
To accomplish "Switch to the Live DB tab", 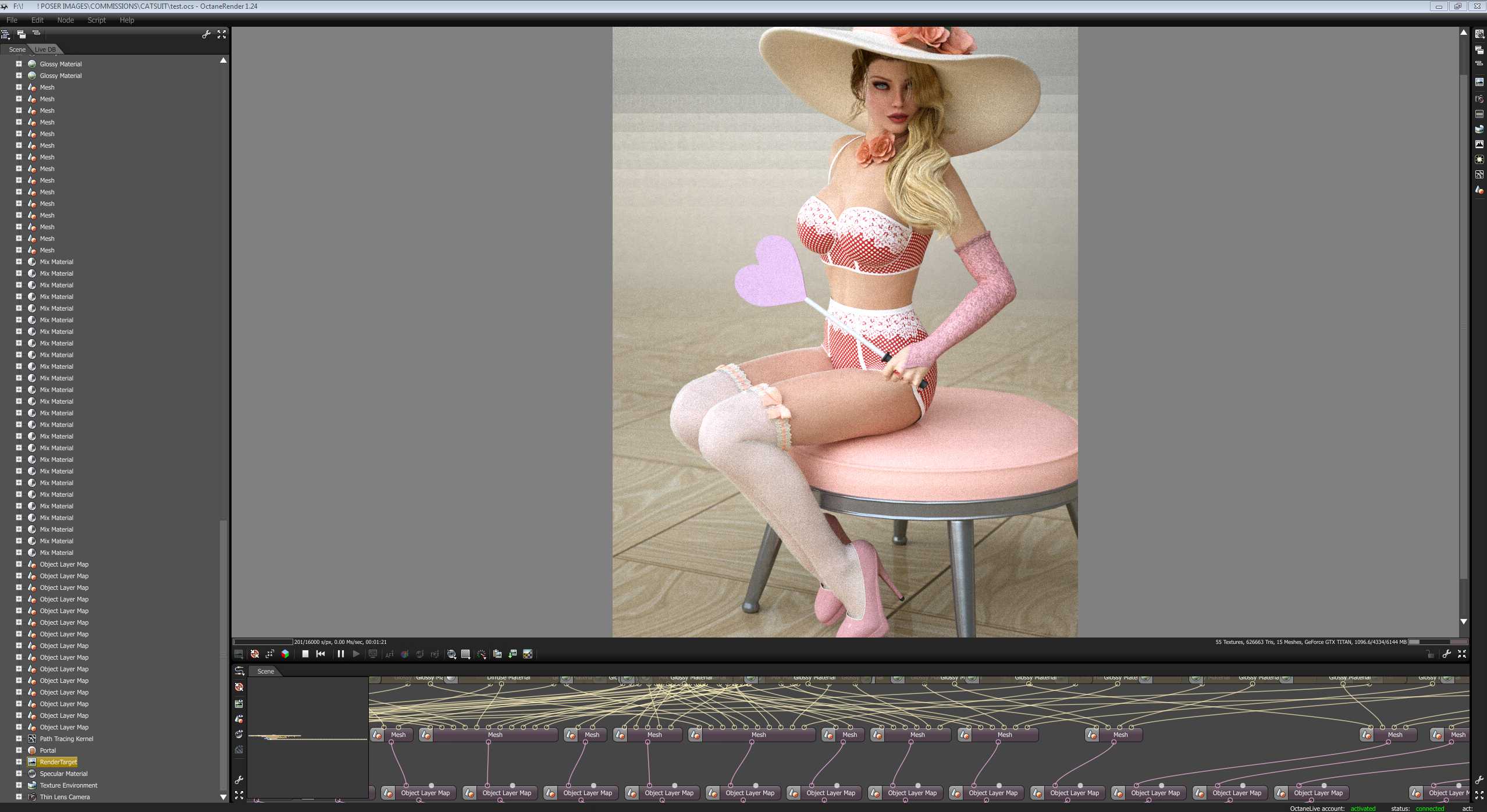I will pyautogui.click(x=45, y=49).
